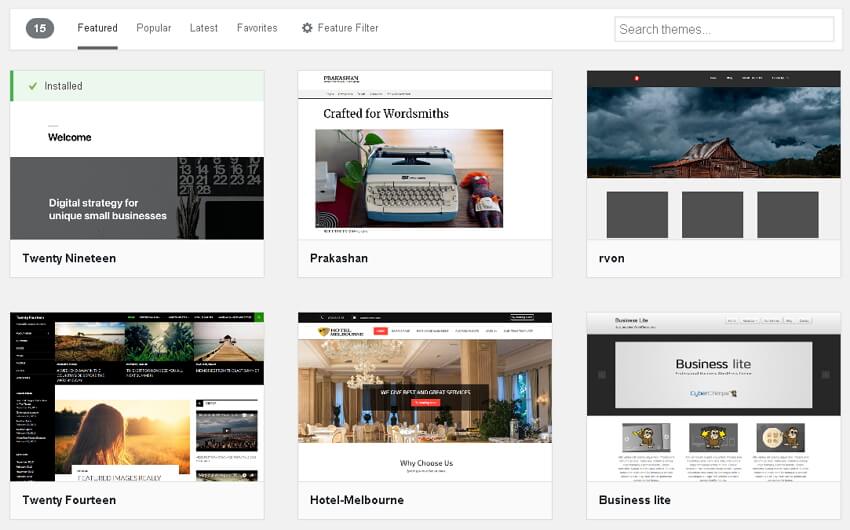This screenshot has height=530, width=850.
Task: Switch to the Popular tab
Action: (x=153, y=28)
